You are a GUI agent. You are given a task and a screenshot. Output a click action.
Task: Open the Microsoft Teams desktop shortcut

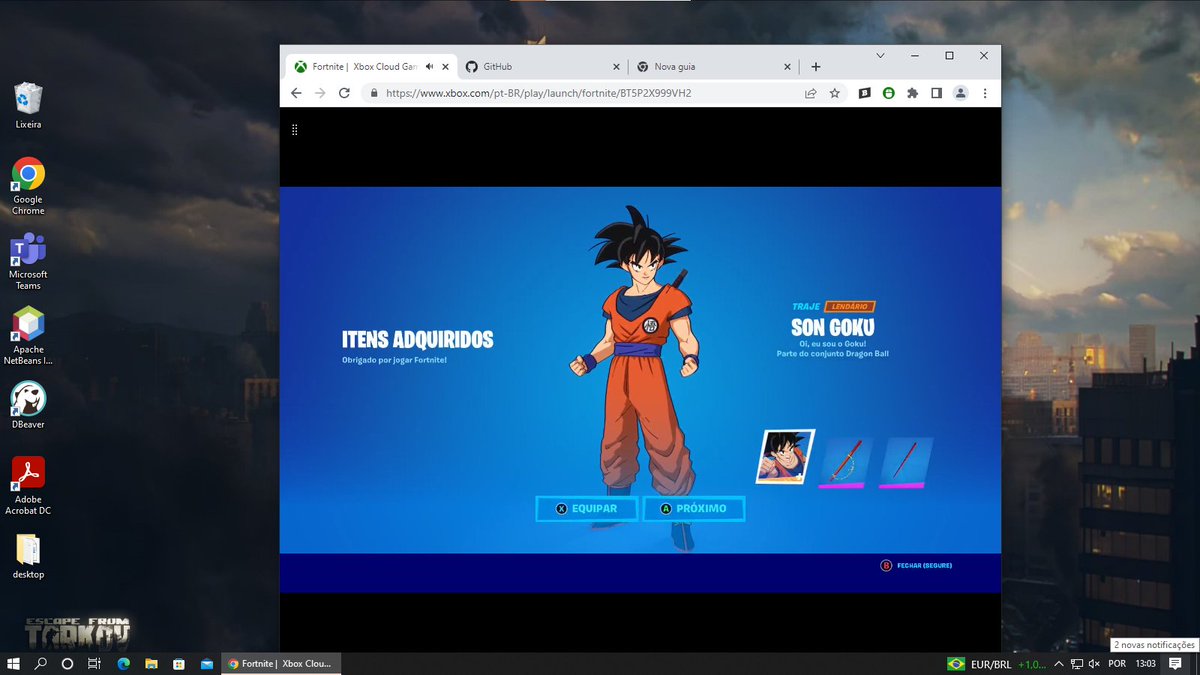click(x=28, y=261)
